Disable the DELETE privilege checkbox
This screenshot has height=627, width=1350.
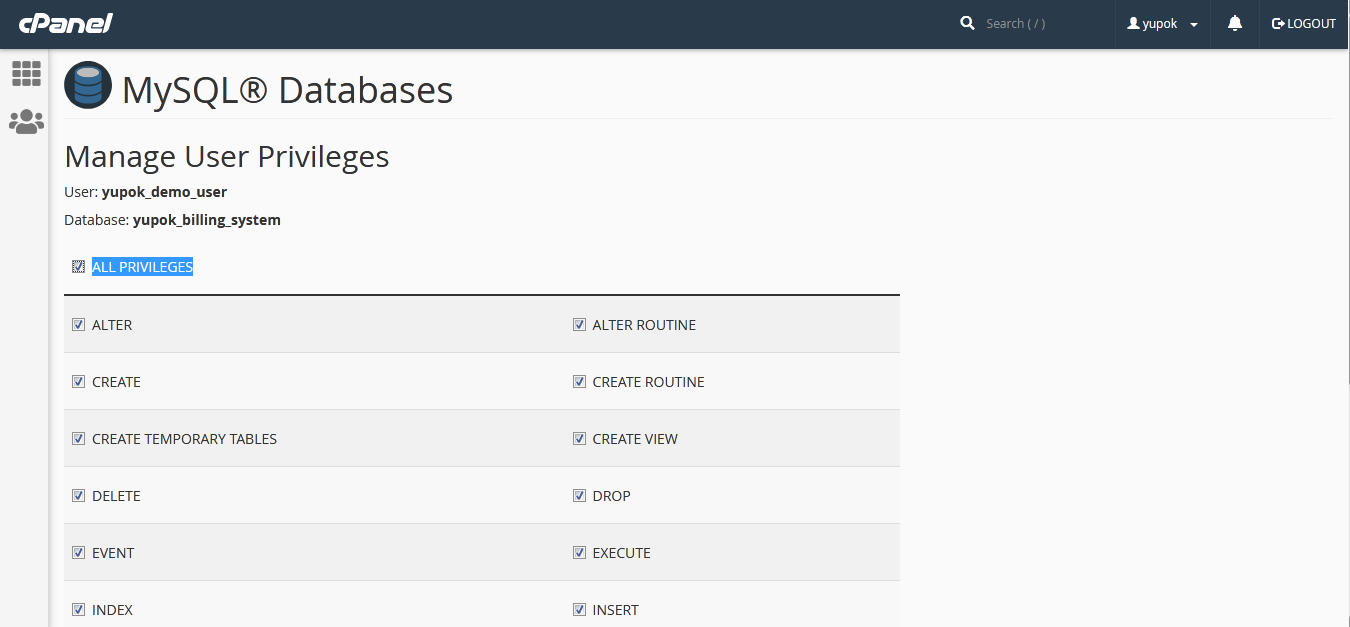(78, 496)
